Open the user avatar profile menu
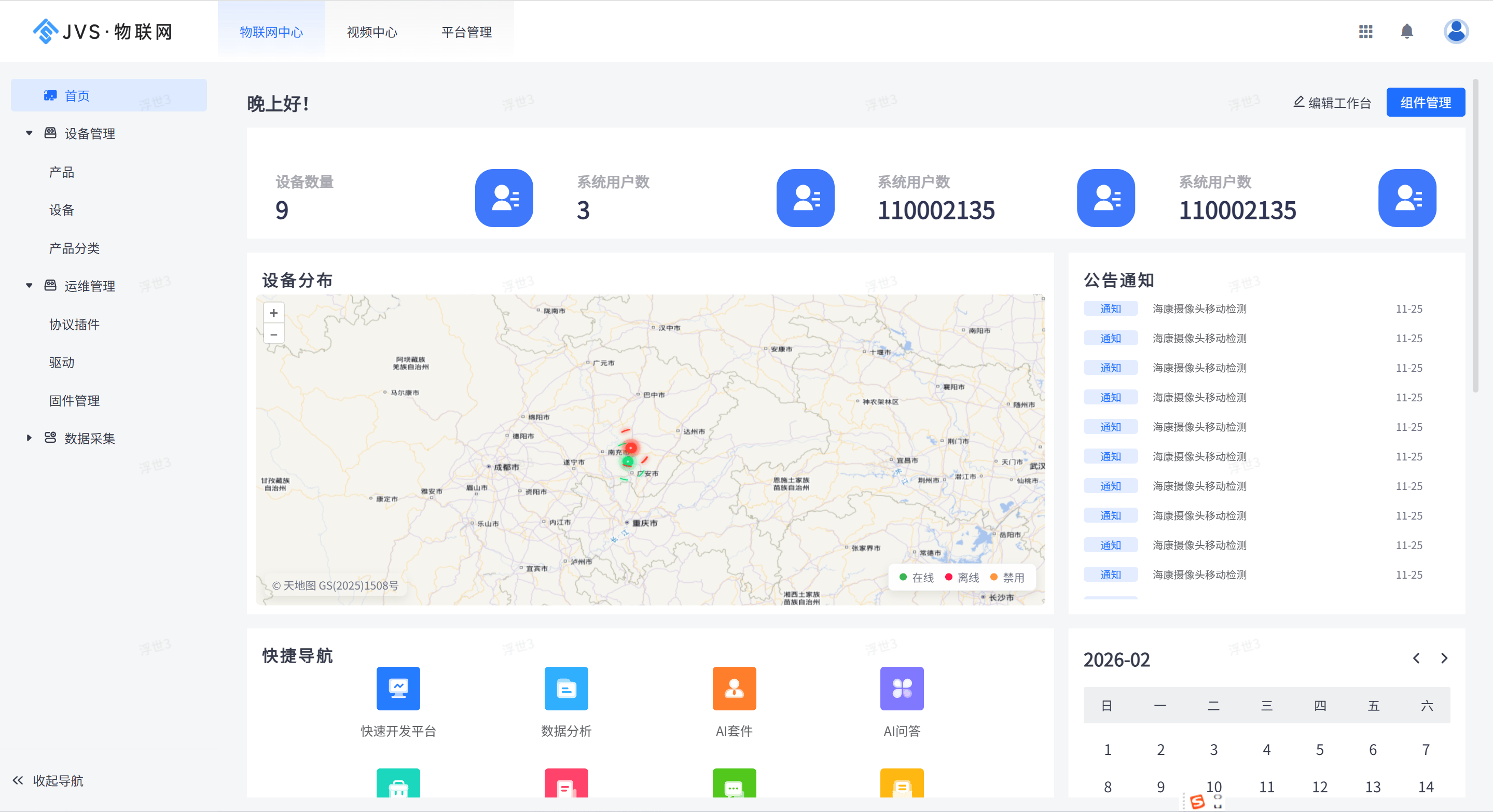The height and width of the screenshot is (812, 1493). [1455, 31]
